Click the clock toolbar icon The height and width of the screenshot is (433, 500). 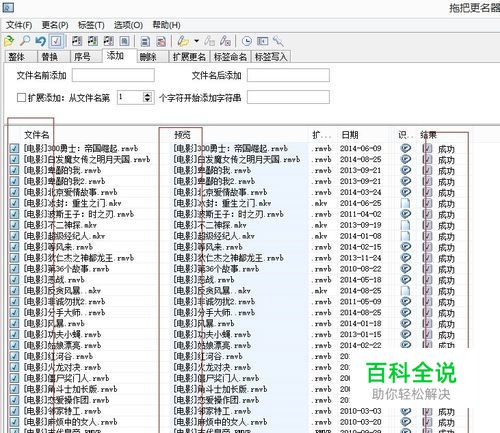[x=247, y=41]
